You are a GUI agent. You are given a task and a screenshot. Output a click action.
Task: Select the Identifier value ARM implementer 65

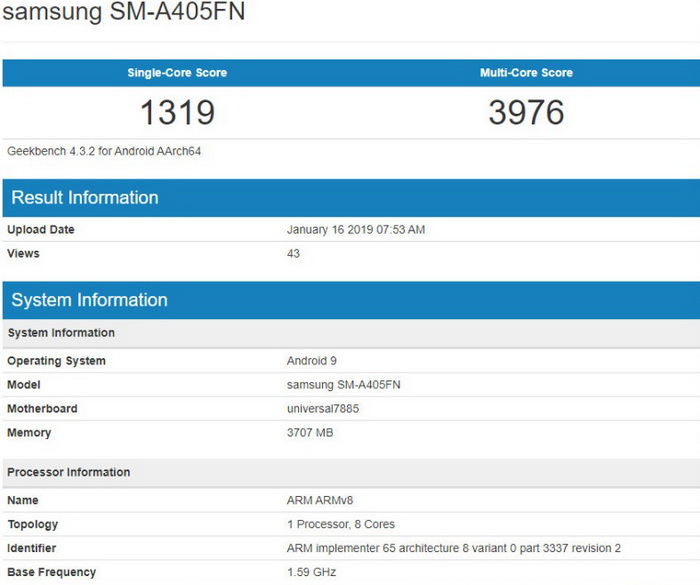[x=454, y=548]
